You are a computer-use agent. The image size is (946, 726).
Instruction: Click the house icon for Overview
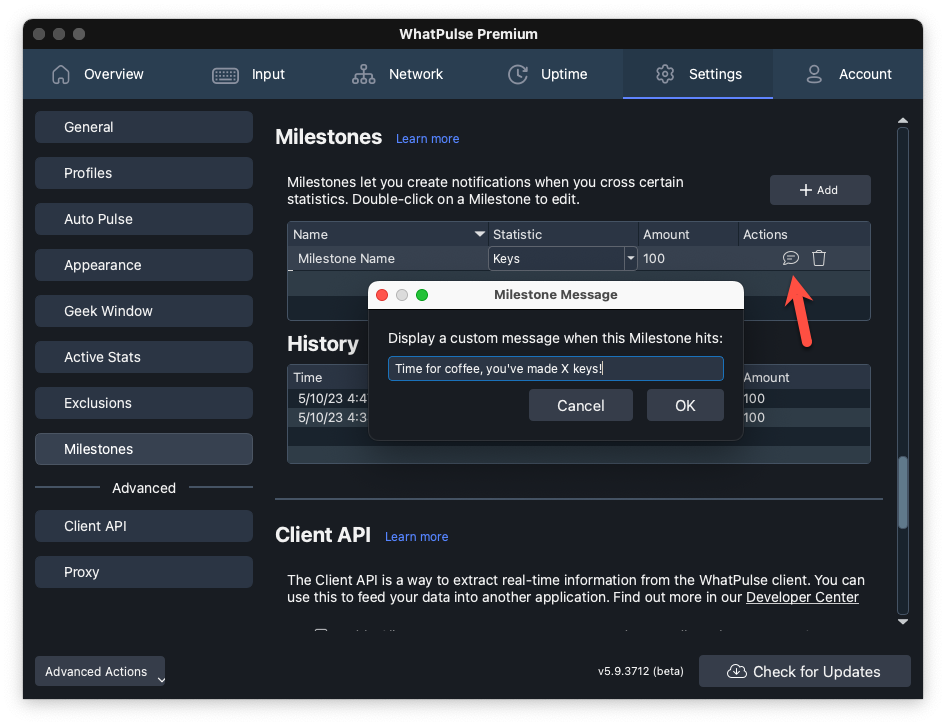coord(61,74)
